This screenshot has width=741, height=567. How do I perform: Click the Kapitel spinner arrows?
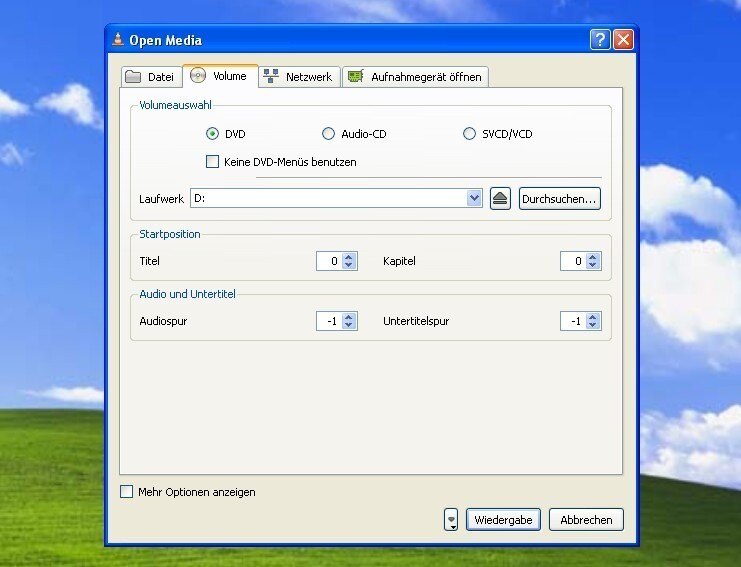click(593, 261)
